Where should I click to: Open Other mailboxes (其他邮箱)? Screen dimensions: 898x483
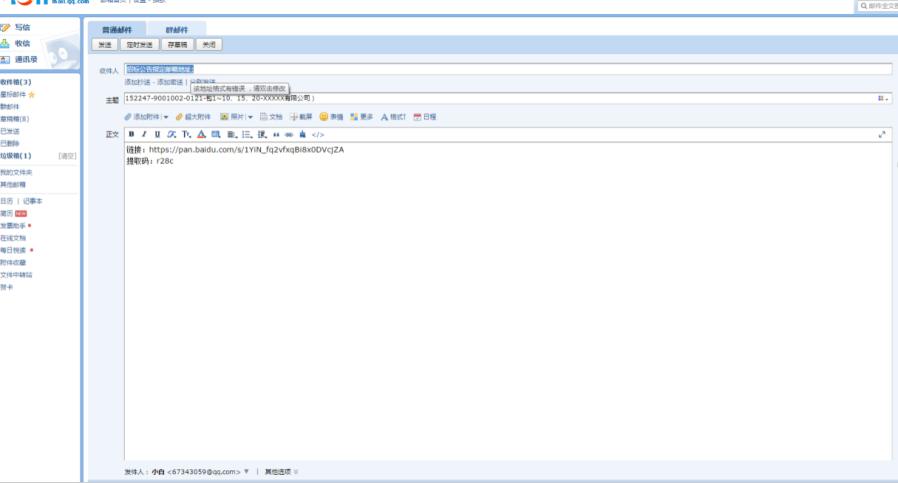click(x=13, y=184)
